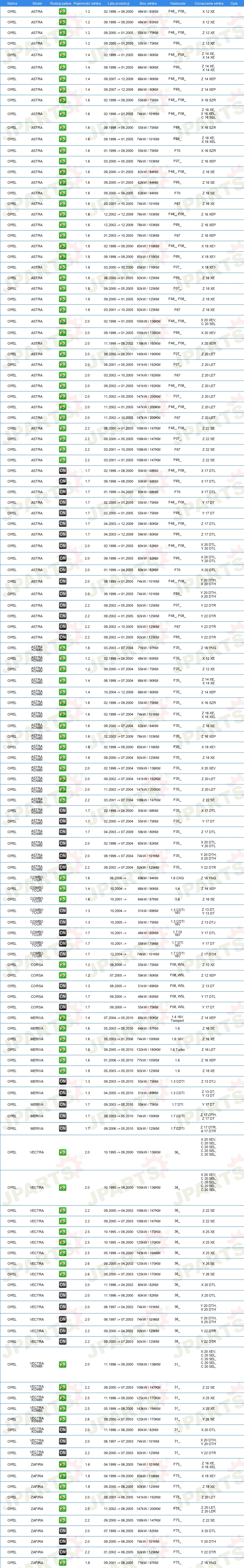The width and height of the screenshot is (244, 1568).
Task: Click diesel ON icon in Meriva A 17 DTR row
Action: pyautogui.click(x=63, y=1129)
